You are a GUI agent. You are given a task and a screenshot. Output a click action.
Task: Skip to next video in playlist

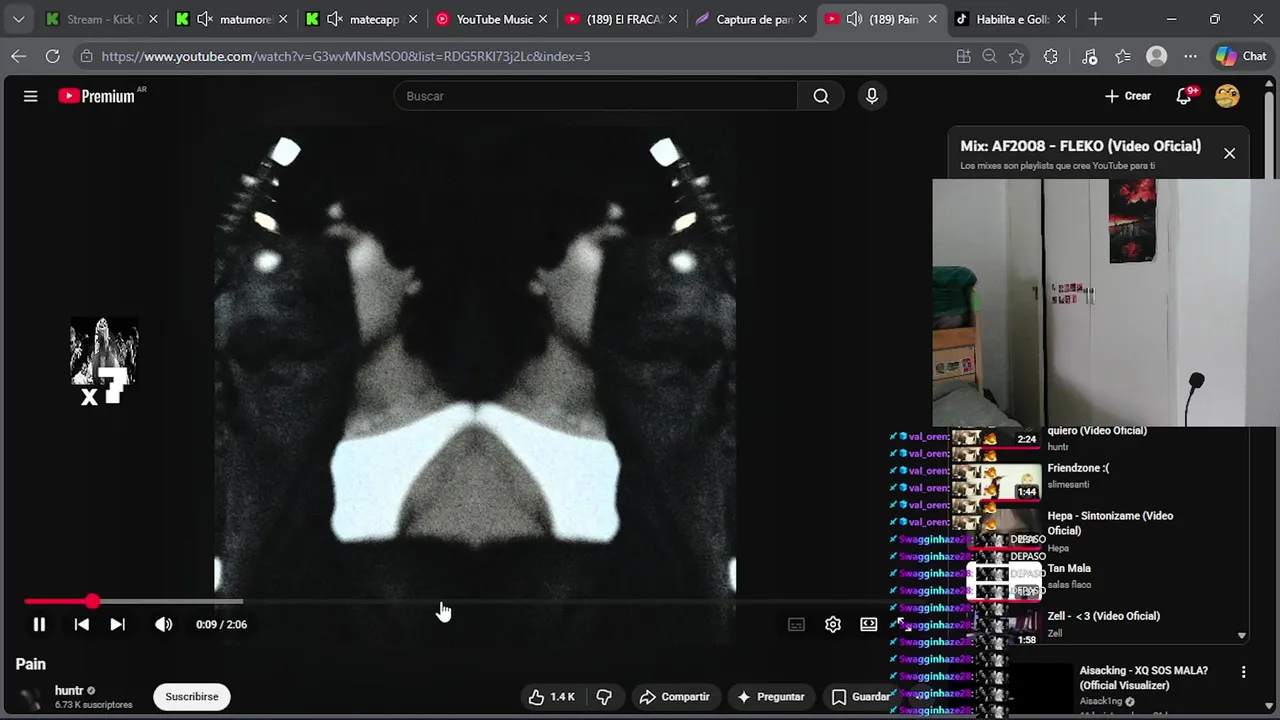117,624
